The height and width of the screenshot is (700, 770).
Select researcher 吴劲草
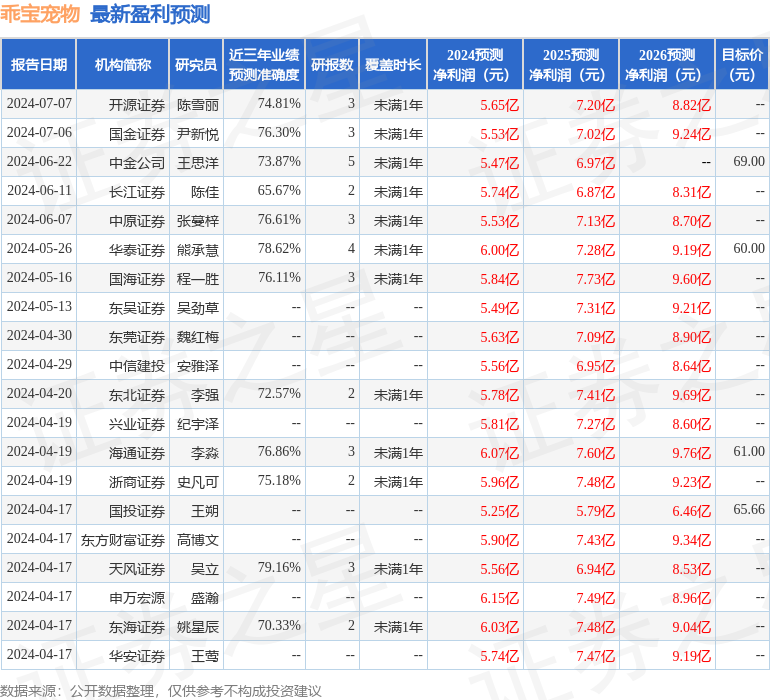tap(197, 308)
